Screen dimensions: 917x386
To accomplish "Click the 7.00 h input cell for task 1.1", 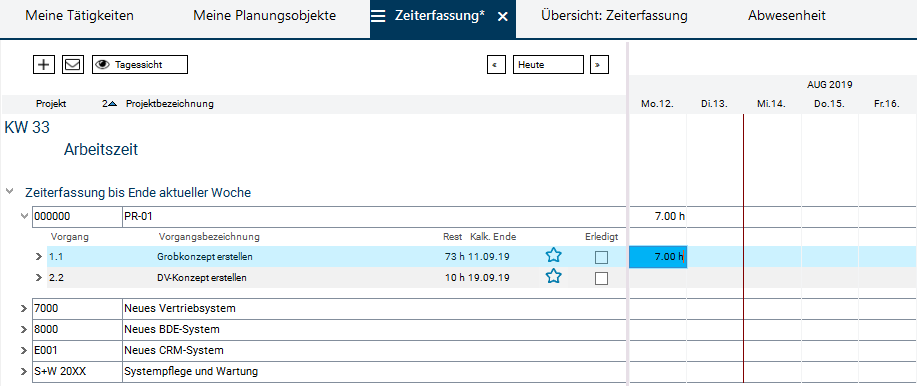I will pos(658,257).
